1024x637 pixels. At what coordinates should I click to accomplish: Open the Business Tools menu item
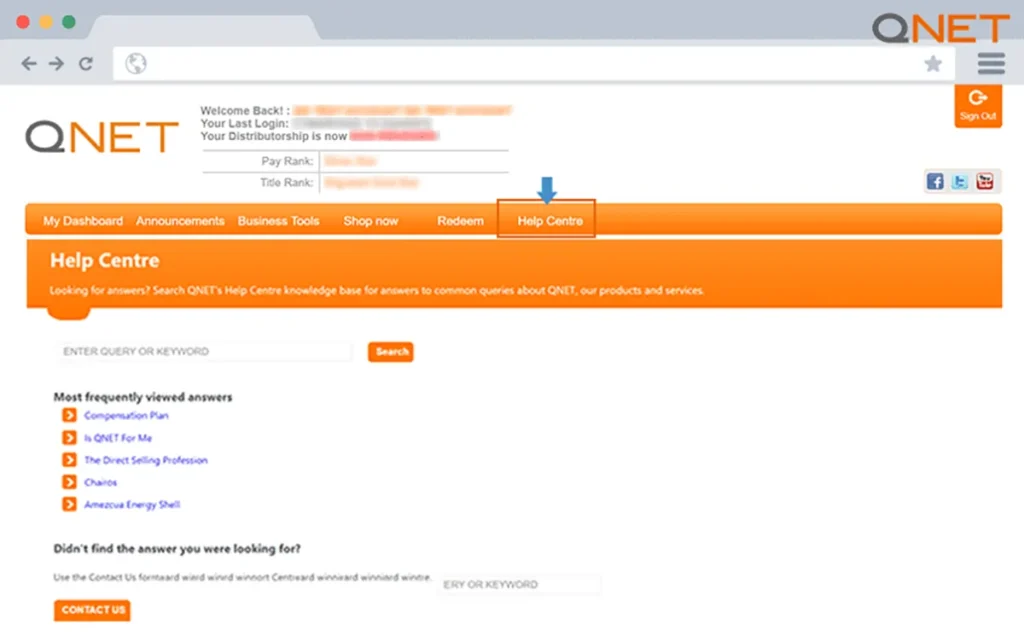(x=278, y=221)
